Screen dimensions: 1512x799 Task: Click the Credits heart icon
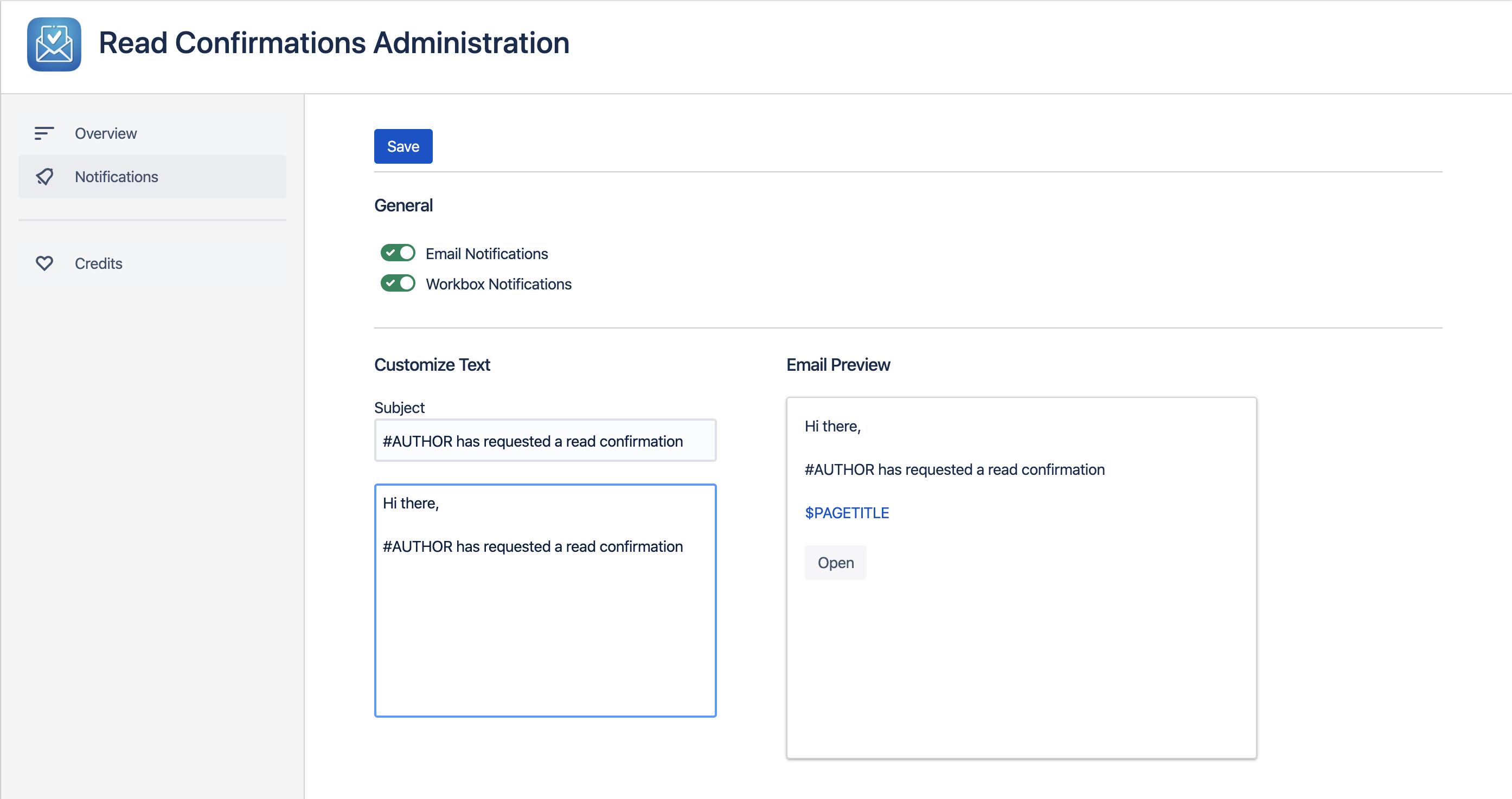pos(44,263)
